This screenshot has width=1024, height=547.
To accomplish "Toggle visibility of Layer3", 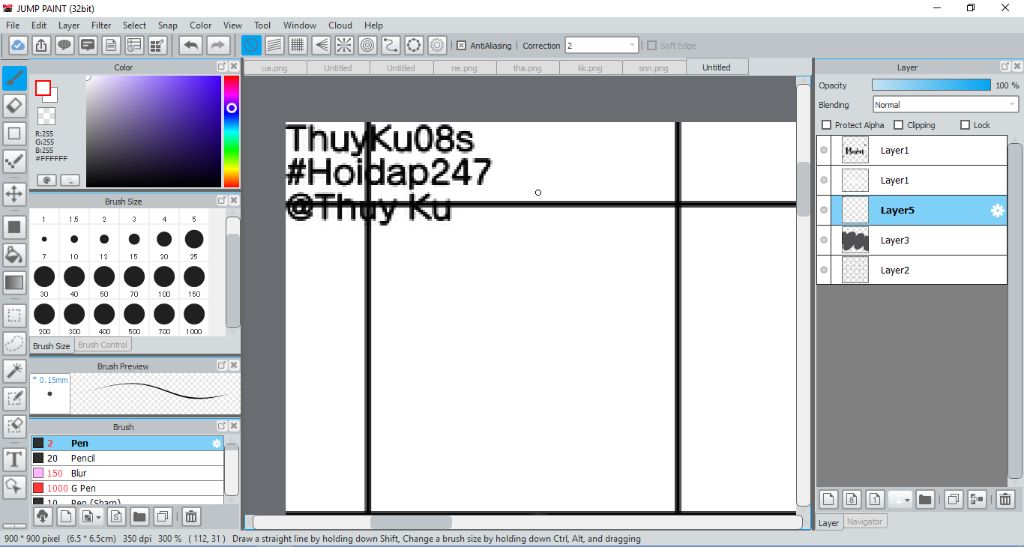I will [824, 240].
